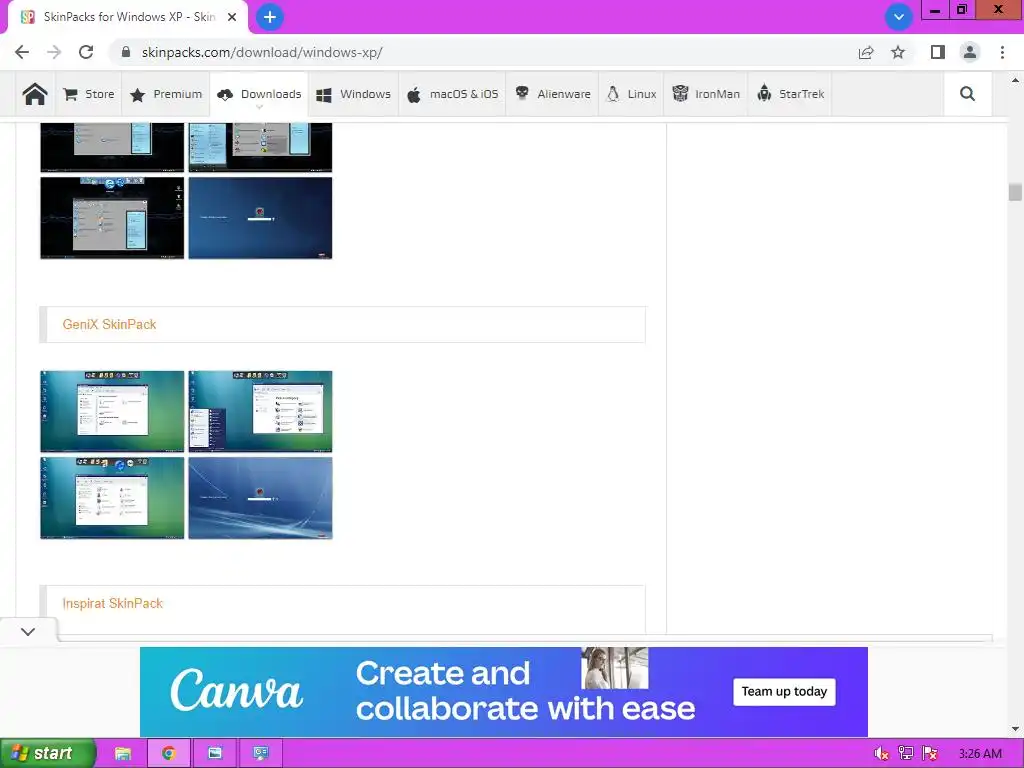1024x768 pixels.
Task: Collapse the bottom ad with chevron
Action: coord(28,632)
